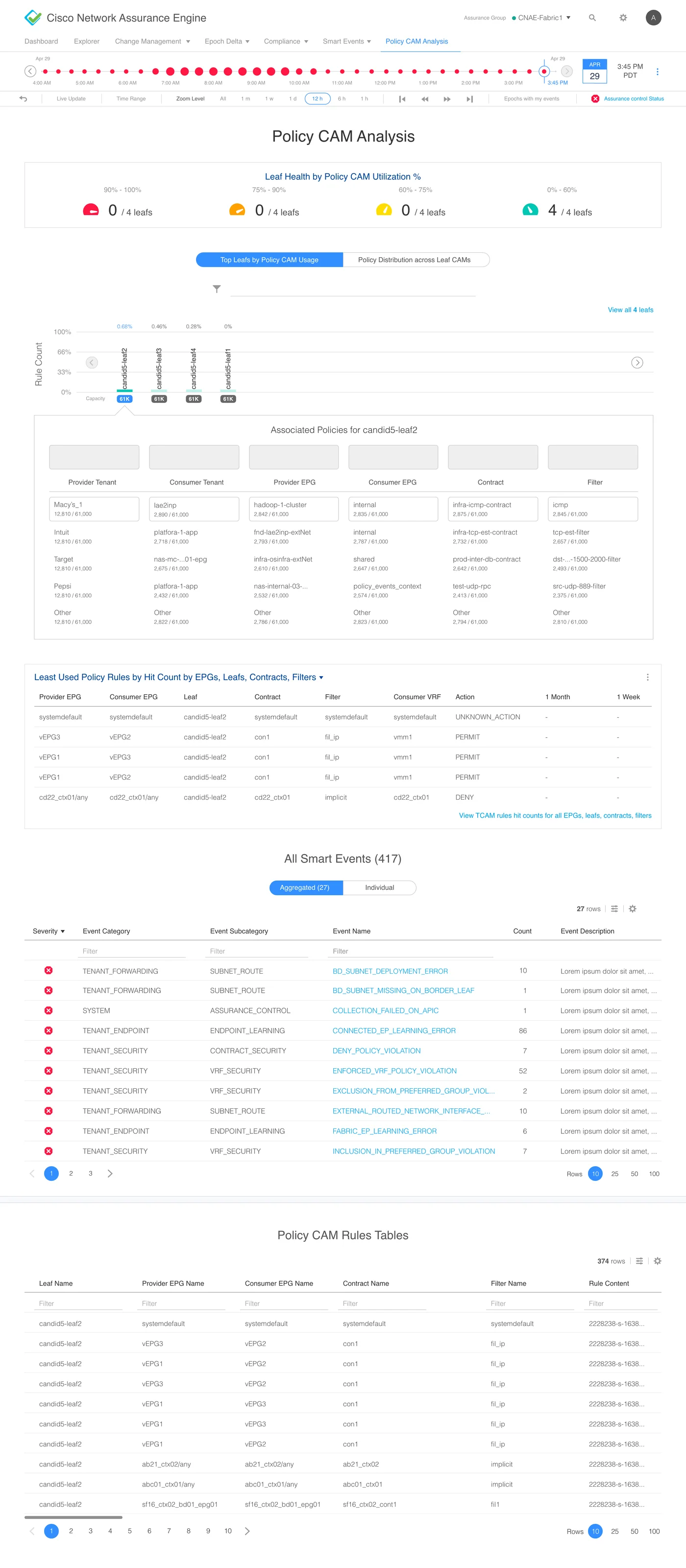Click the Policy CAM Rules horizontal scrollbar
Screen dimensions: 686x1568
click(73, 1517)
